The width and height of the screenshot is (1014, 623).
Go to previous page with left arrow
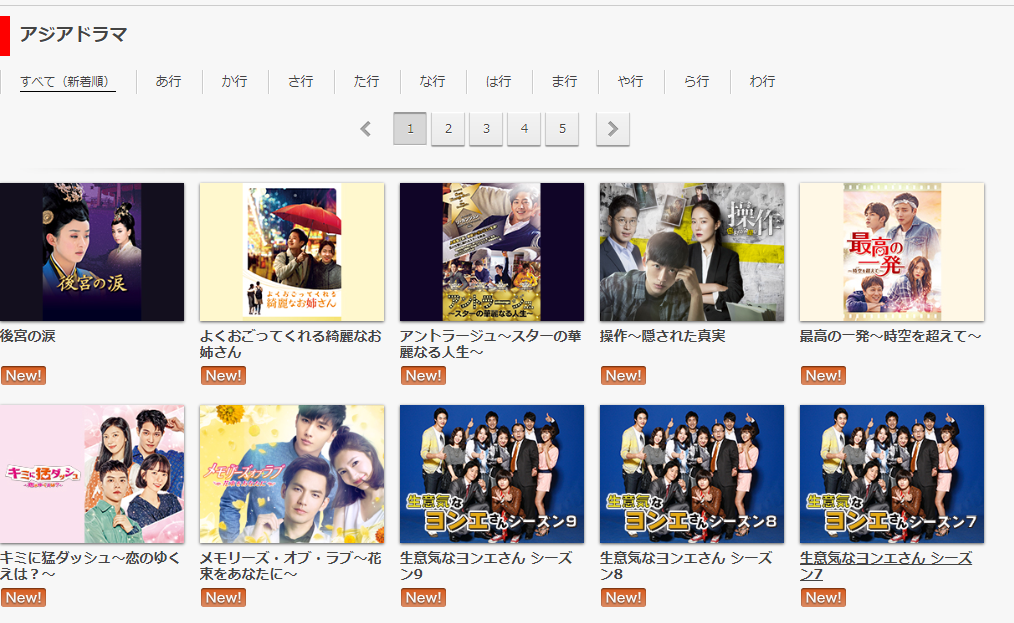(366, 129)
